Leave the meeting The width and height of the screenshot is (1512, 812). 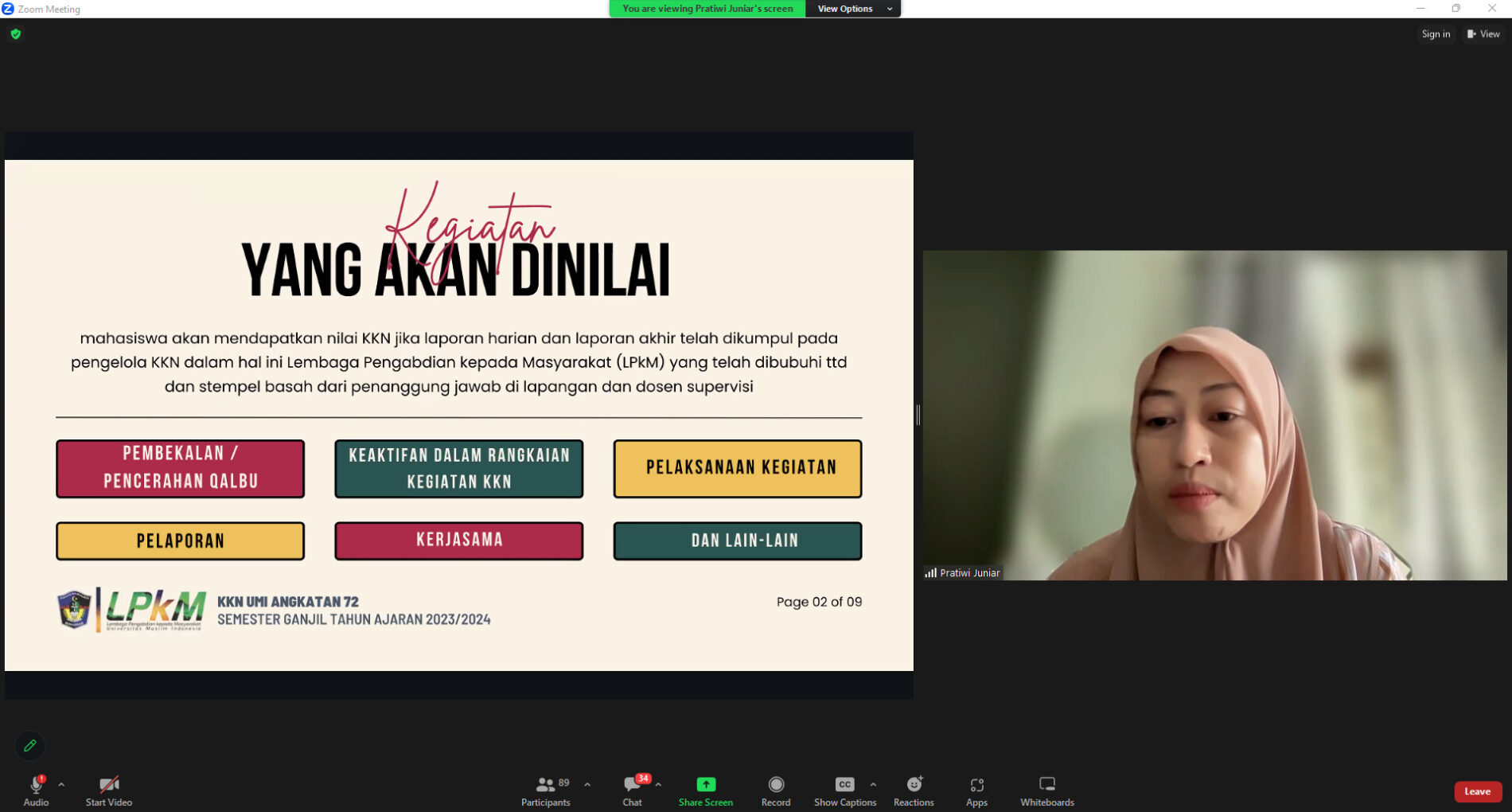point(1477,791)
